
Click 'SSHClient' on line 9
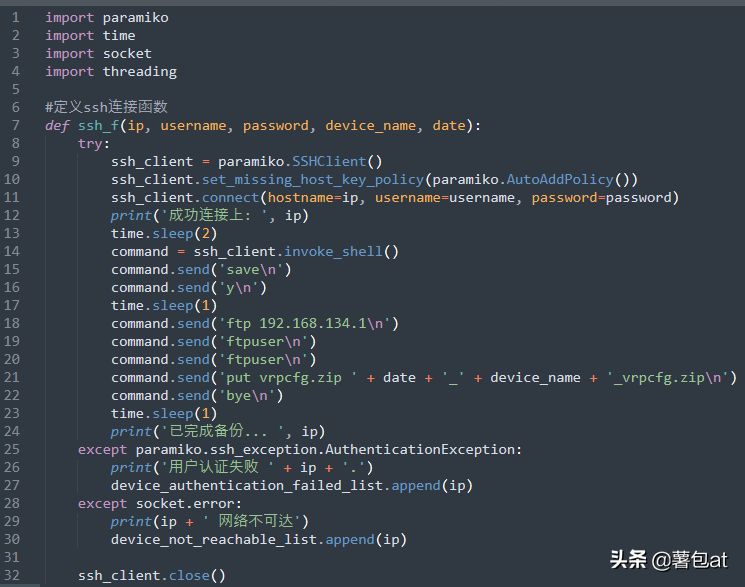click(329, 162)
